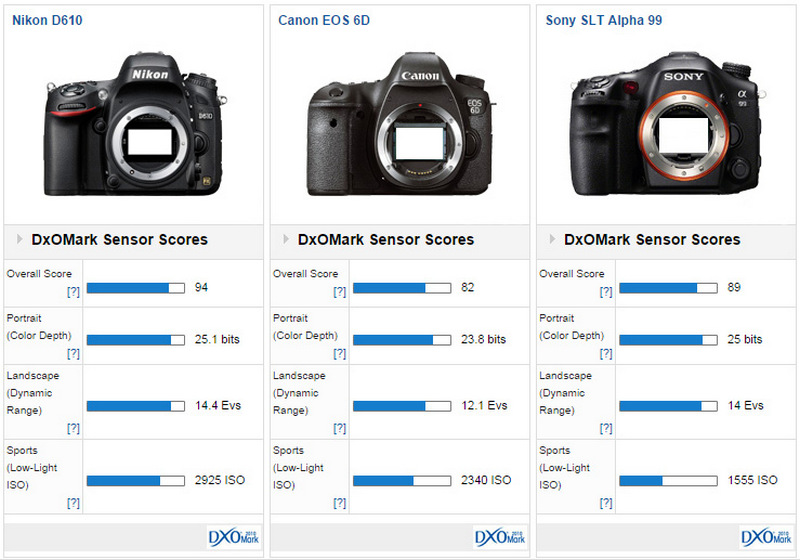Open help [?] for Nikon Sports Low-Light ISO
Viewport: 800px width, 560px height.
[x=73, y=503]
